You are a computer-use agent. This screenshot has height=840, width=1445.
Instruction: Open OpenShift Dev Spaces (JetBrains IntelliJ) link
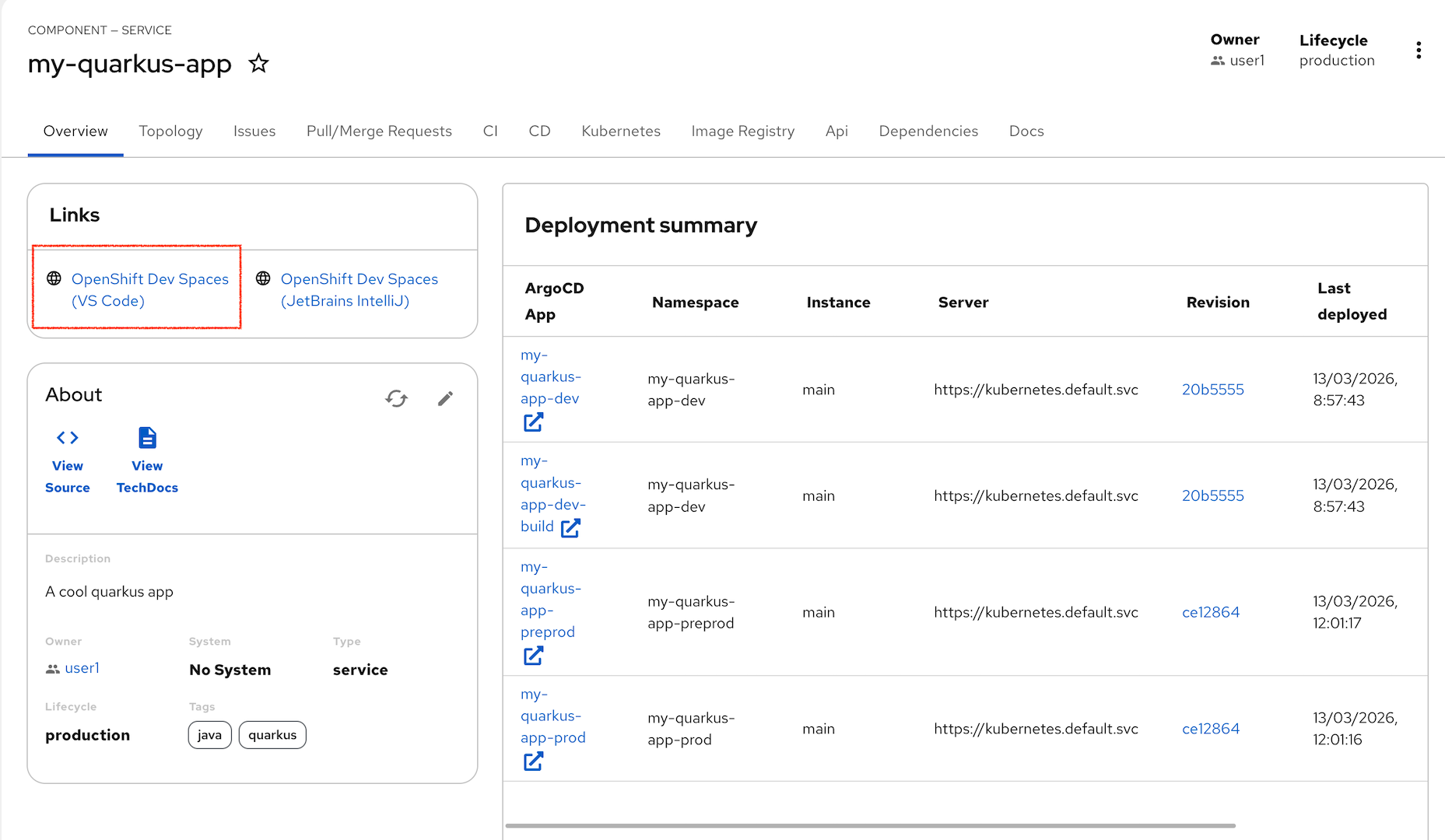[359, 289]
